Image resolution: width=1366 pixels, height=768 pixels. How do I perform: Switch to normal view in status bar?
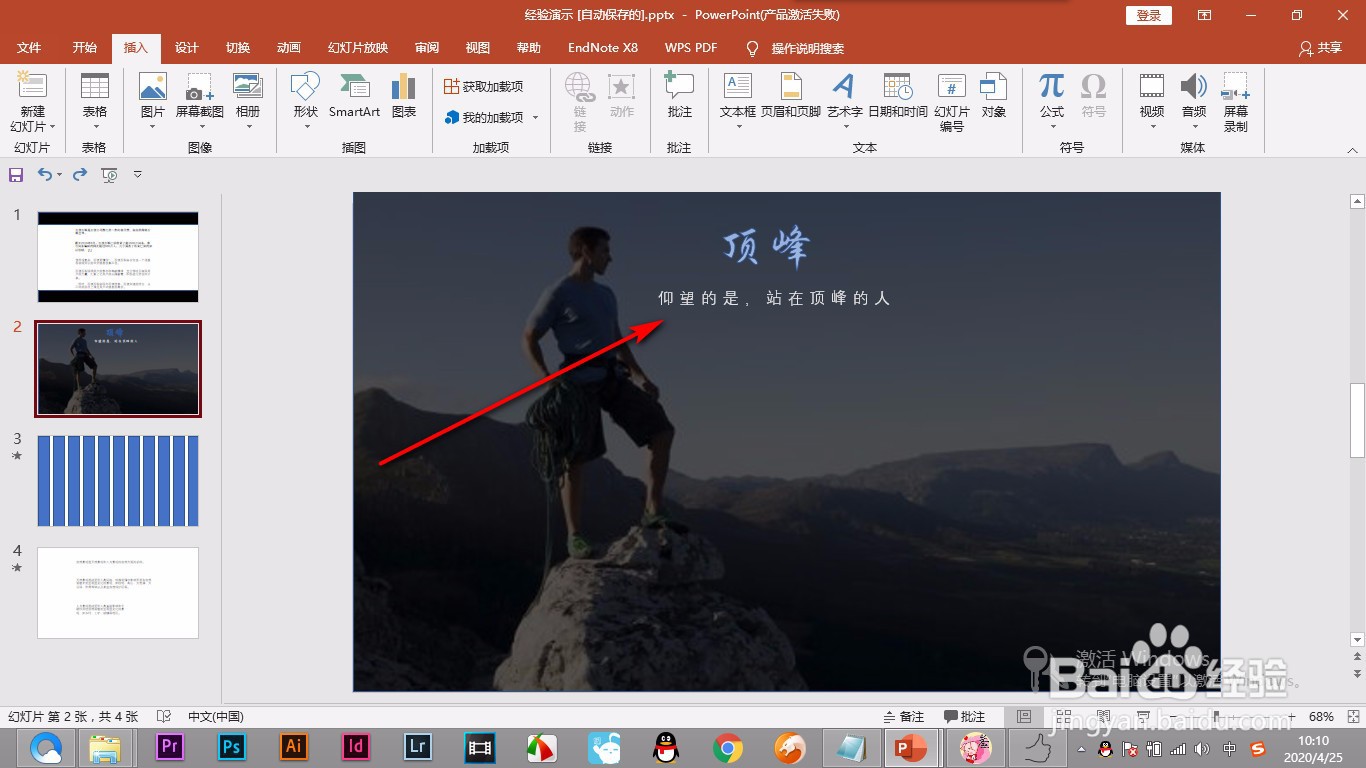(1024, 717)
